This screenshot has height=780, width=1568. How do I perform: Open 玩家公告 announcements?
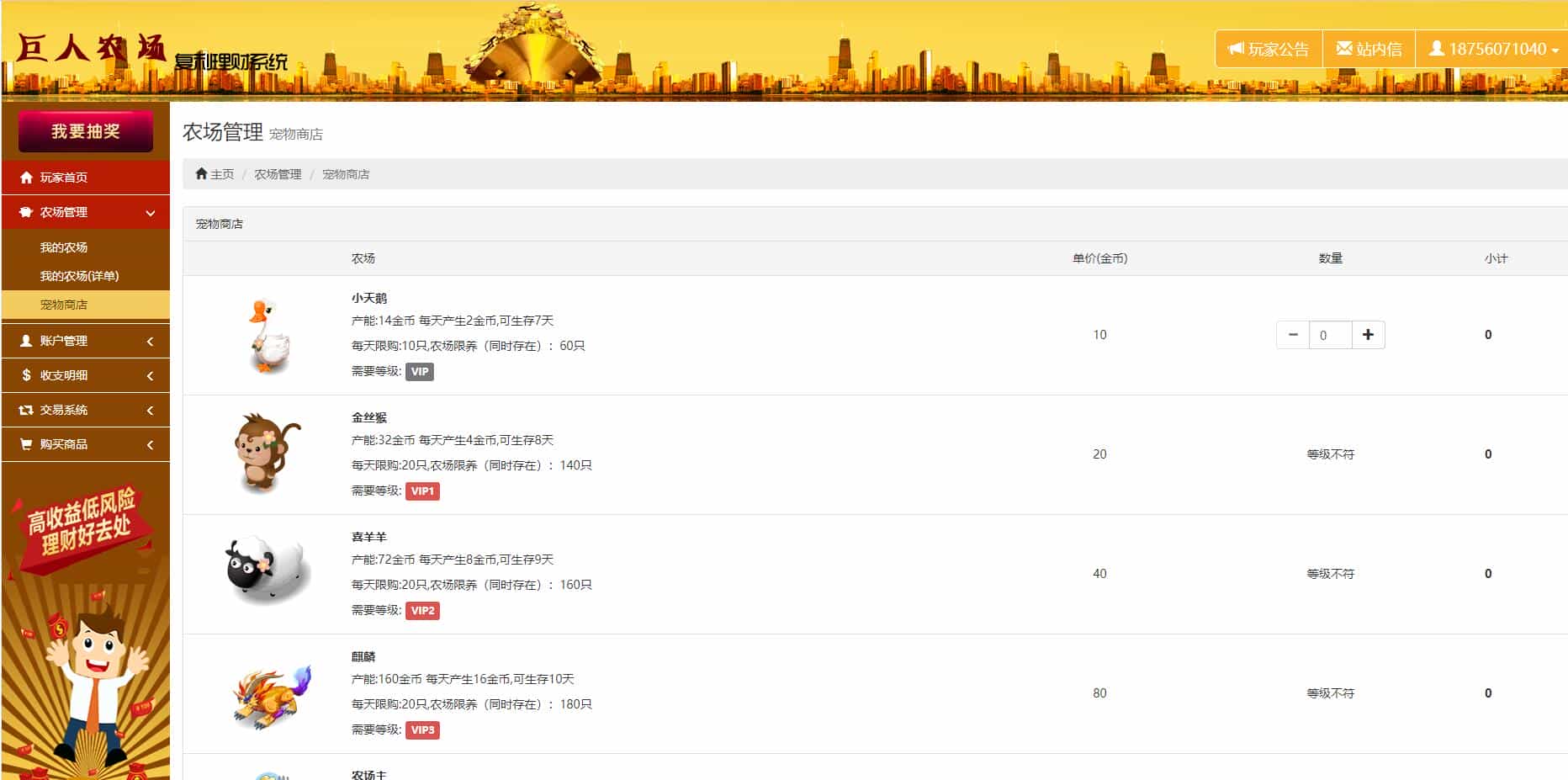coord(1269,49)
